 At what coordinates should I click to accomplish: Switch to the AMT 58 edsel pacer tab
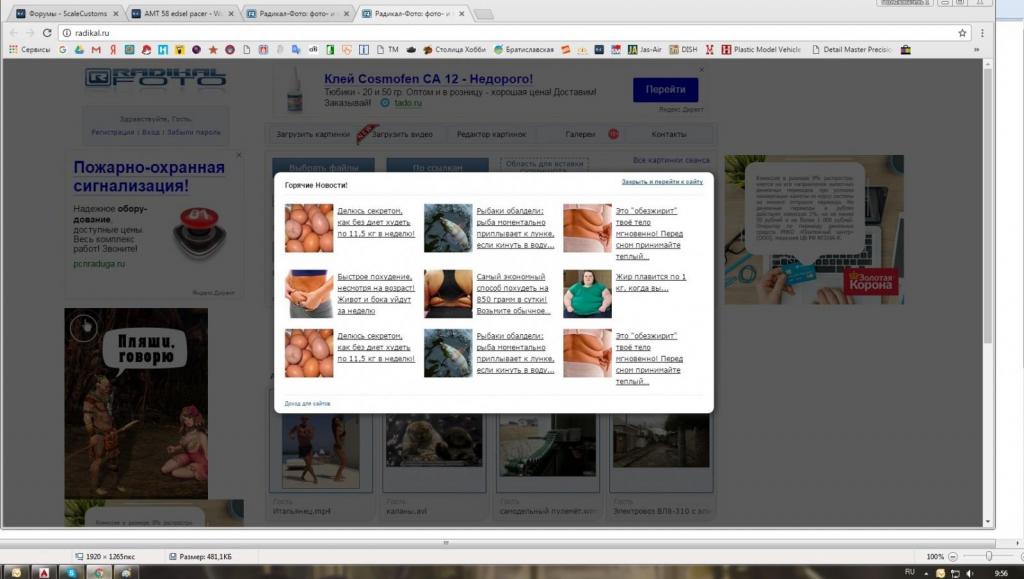click(182, 14)
